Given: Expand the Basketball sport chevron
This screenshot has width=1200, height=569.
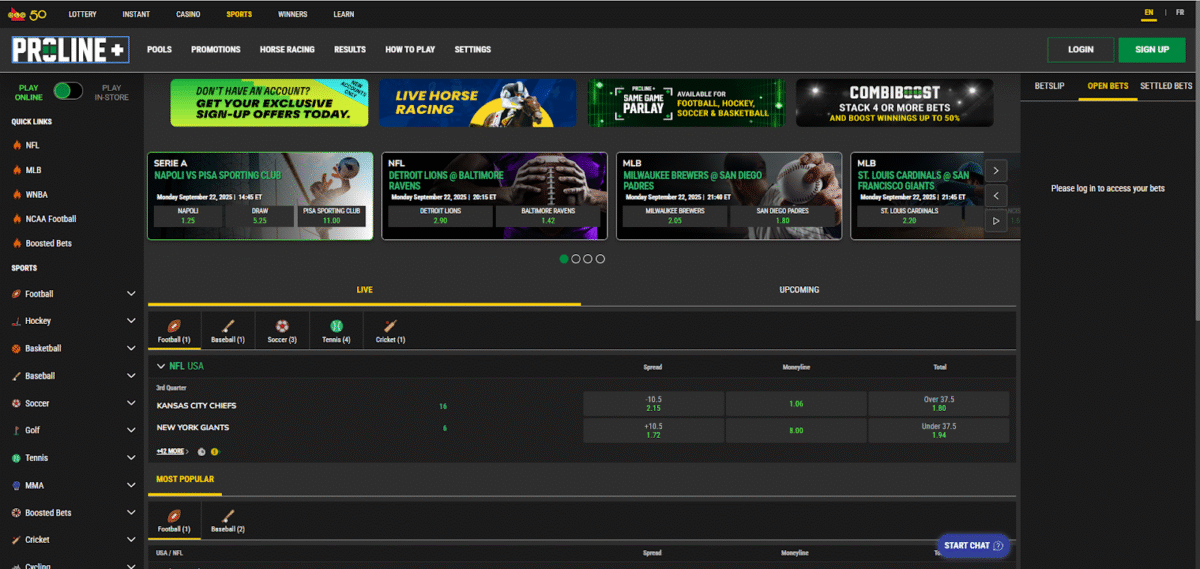Looking at the screenshot, I should click(x=131, y=348).
